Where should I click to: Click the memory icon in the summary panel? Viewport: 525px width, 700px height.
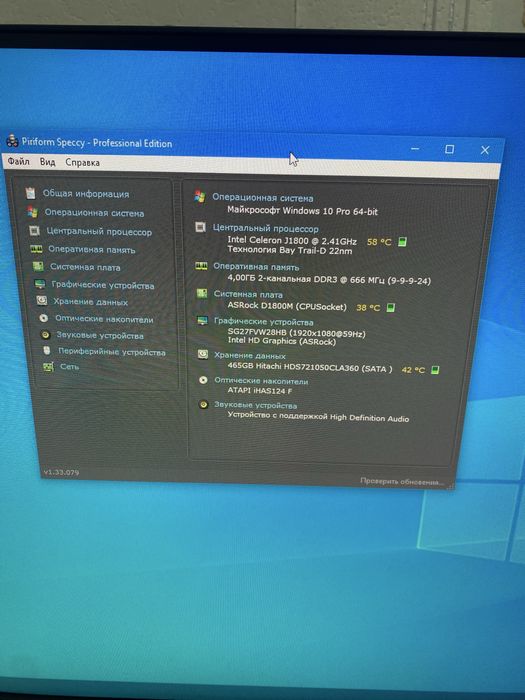coord(201,266)
